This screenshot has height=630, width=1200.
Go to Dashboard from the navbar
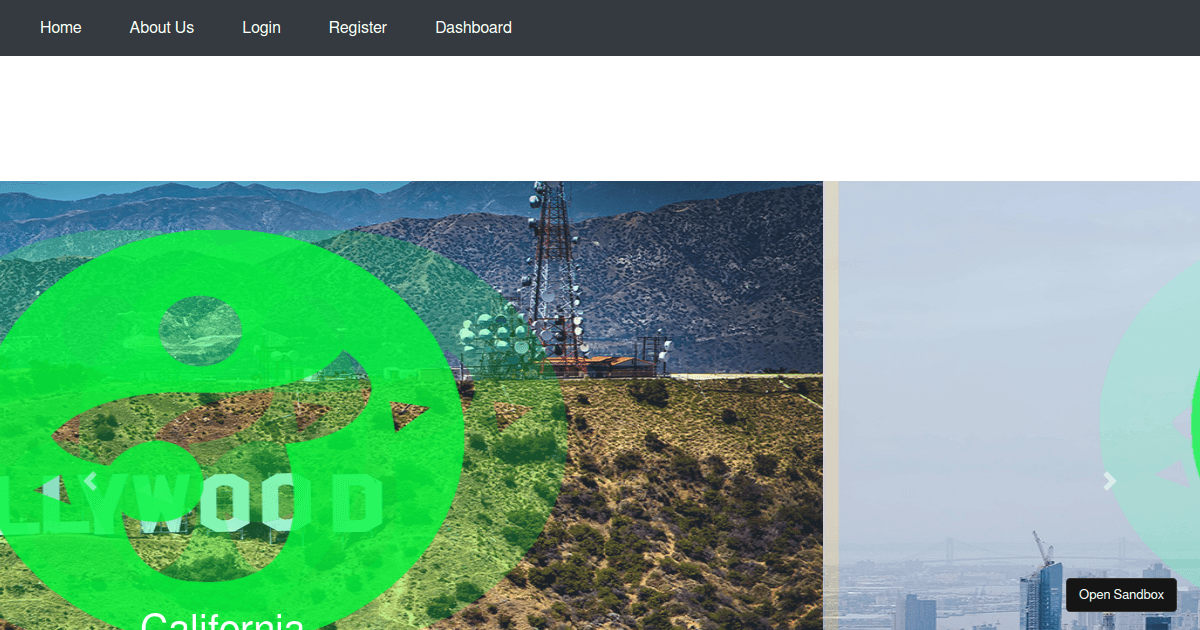(x=473, y=27)
